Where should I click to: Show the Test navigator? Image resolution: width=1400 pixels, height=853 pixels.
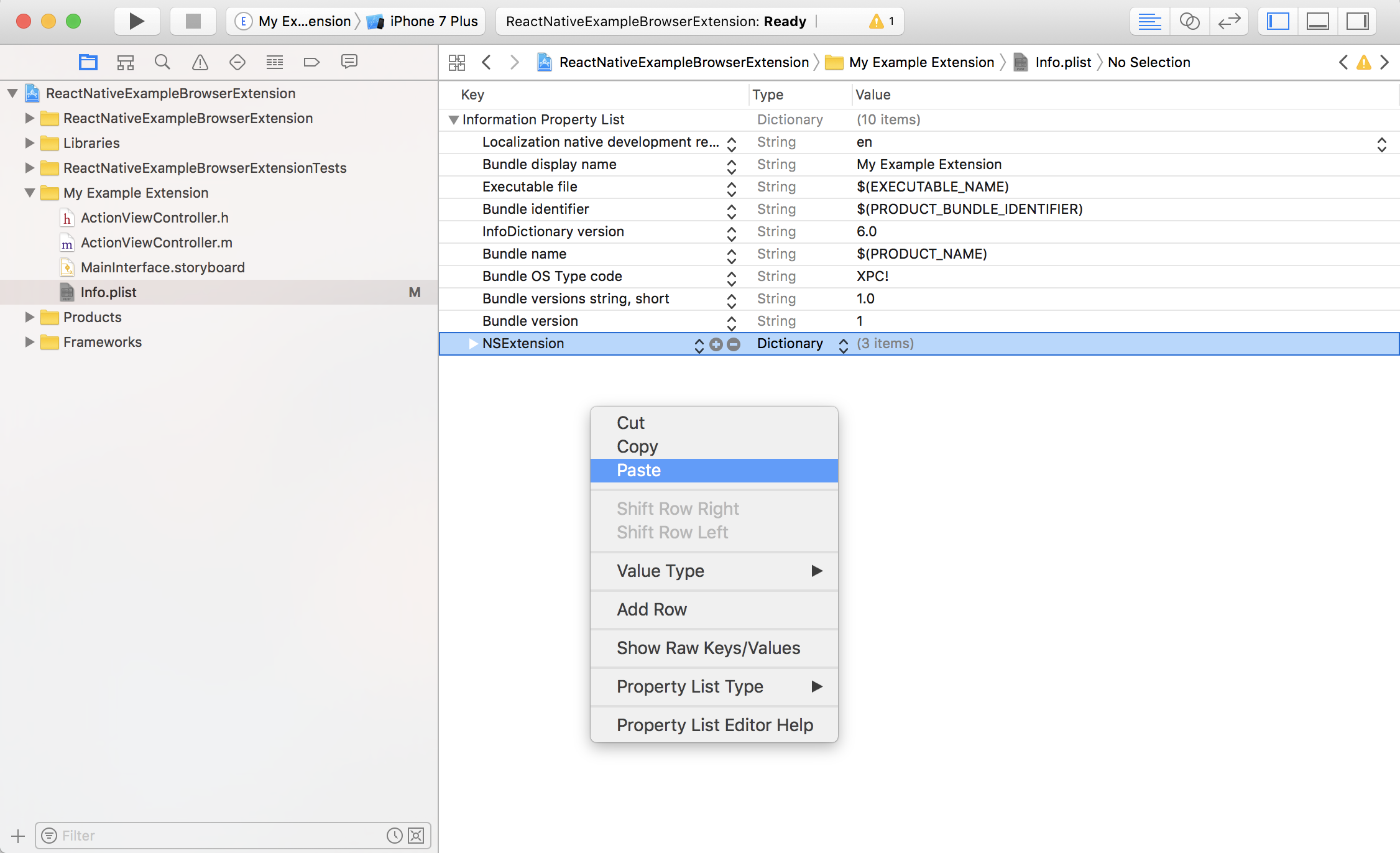(237, 62)
